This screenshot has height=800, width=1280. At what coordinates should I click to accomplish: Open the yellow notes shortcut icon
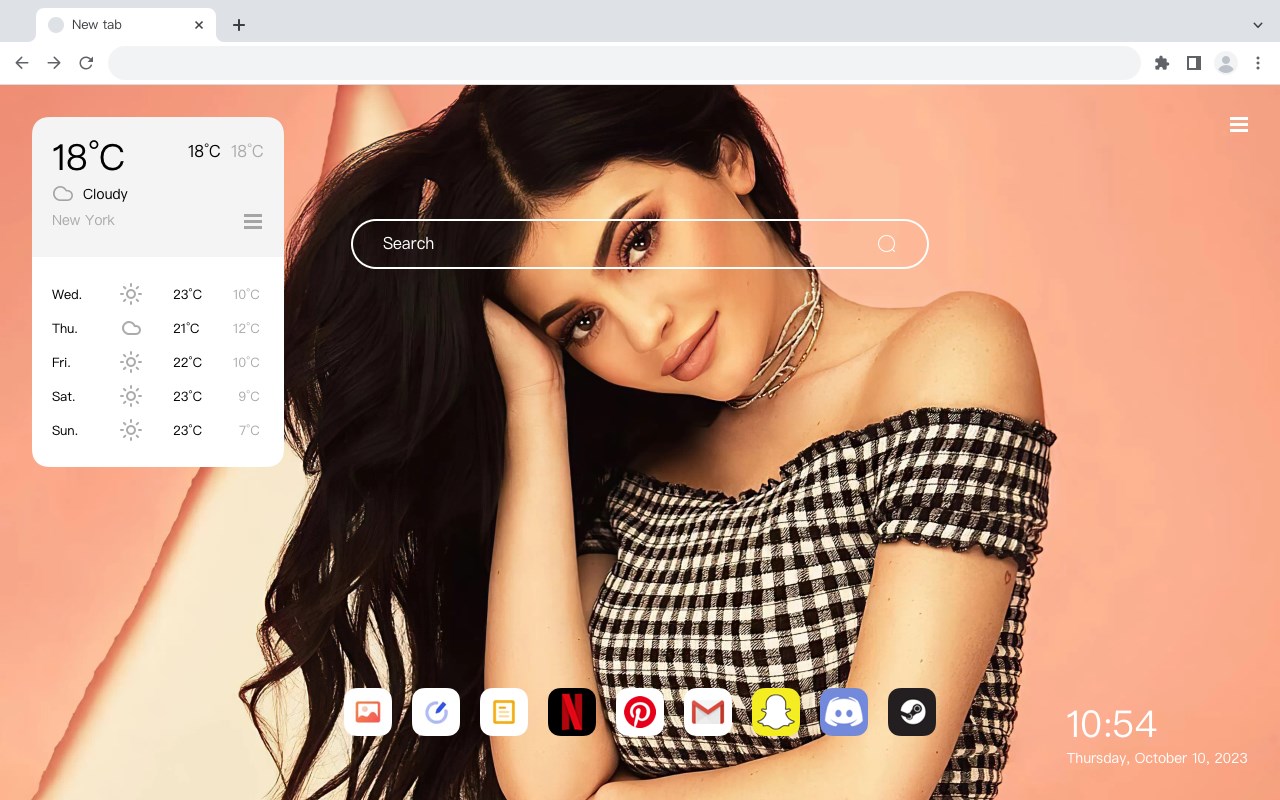click(x=504, y=712)
